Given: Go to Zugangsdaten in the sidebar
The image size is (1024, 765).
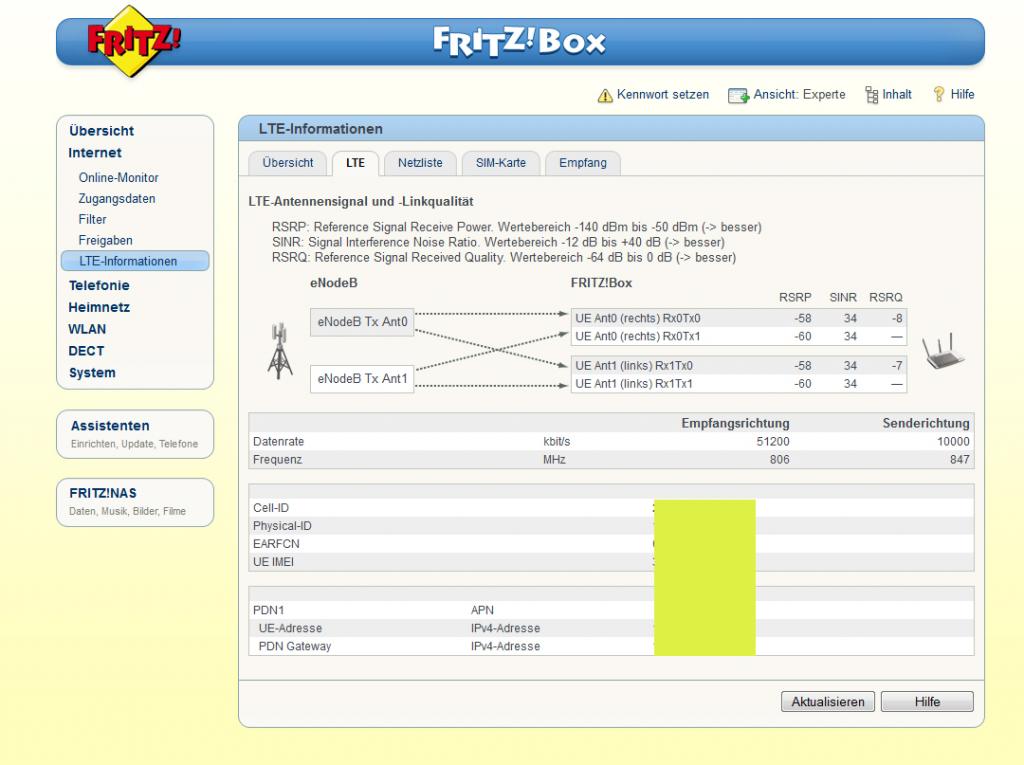Looking at the screenshot, I should click(117, 199).
